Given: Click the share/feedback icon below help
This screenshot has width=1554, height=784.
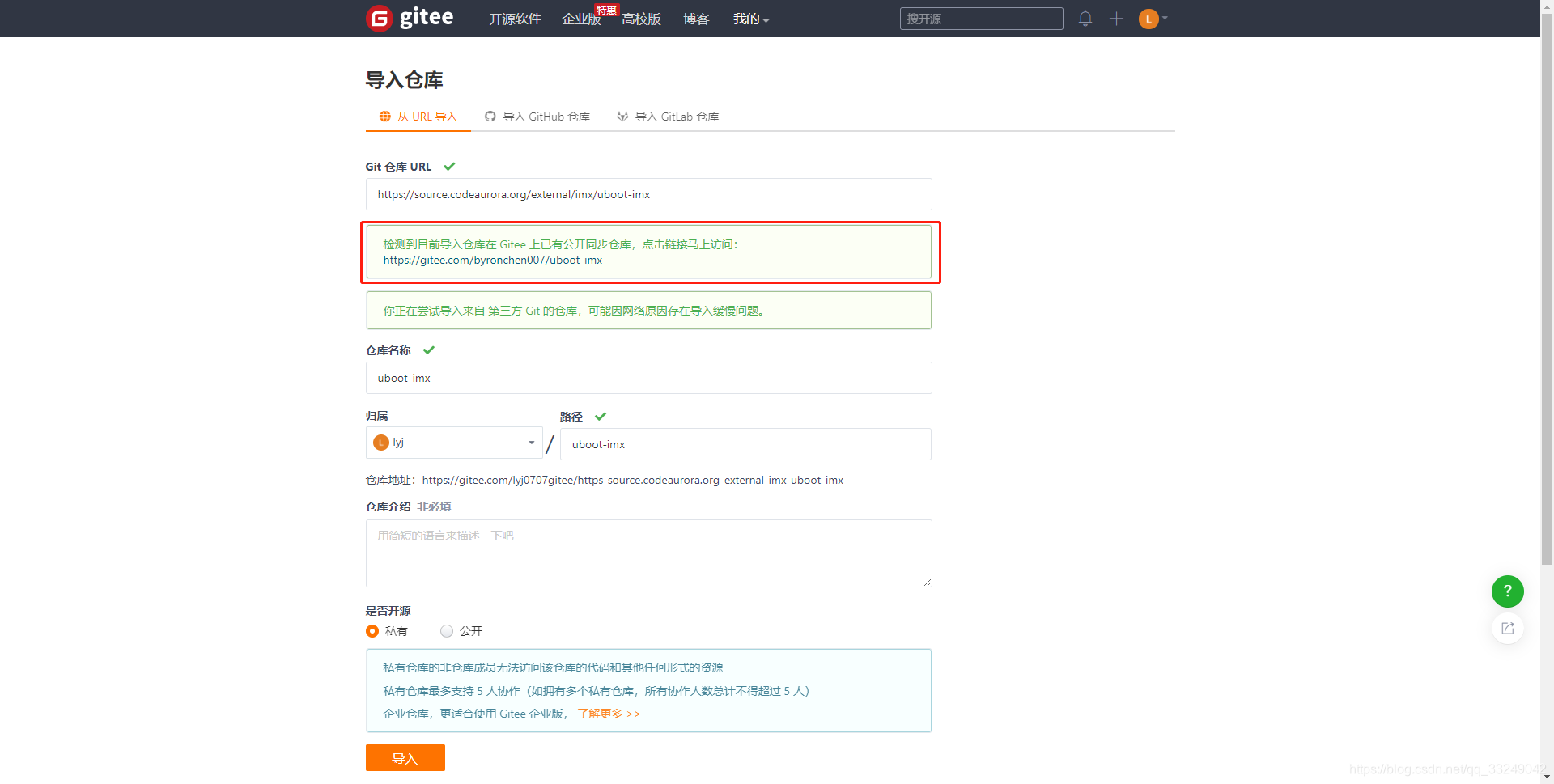Looking at the screenshot, I should coord(1507,629).
